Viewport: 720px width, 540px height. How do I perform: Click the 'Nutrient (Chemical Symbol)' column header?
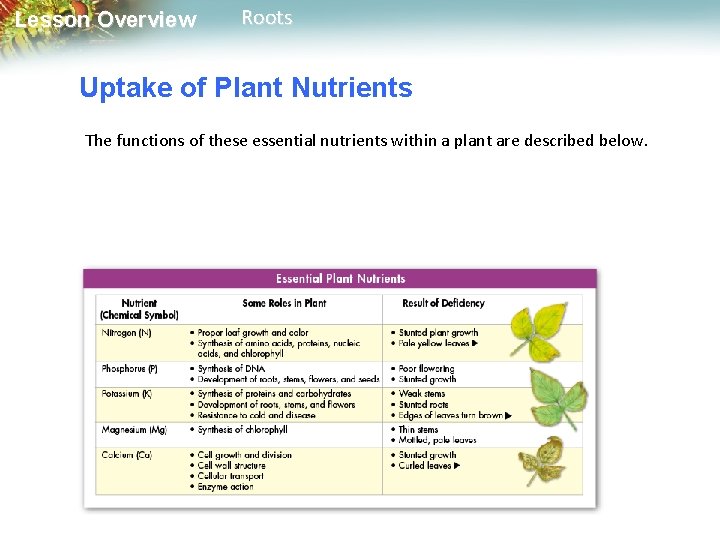pyautogui.click(x=139, y=309)
